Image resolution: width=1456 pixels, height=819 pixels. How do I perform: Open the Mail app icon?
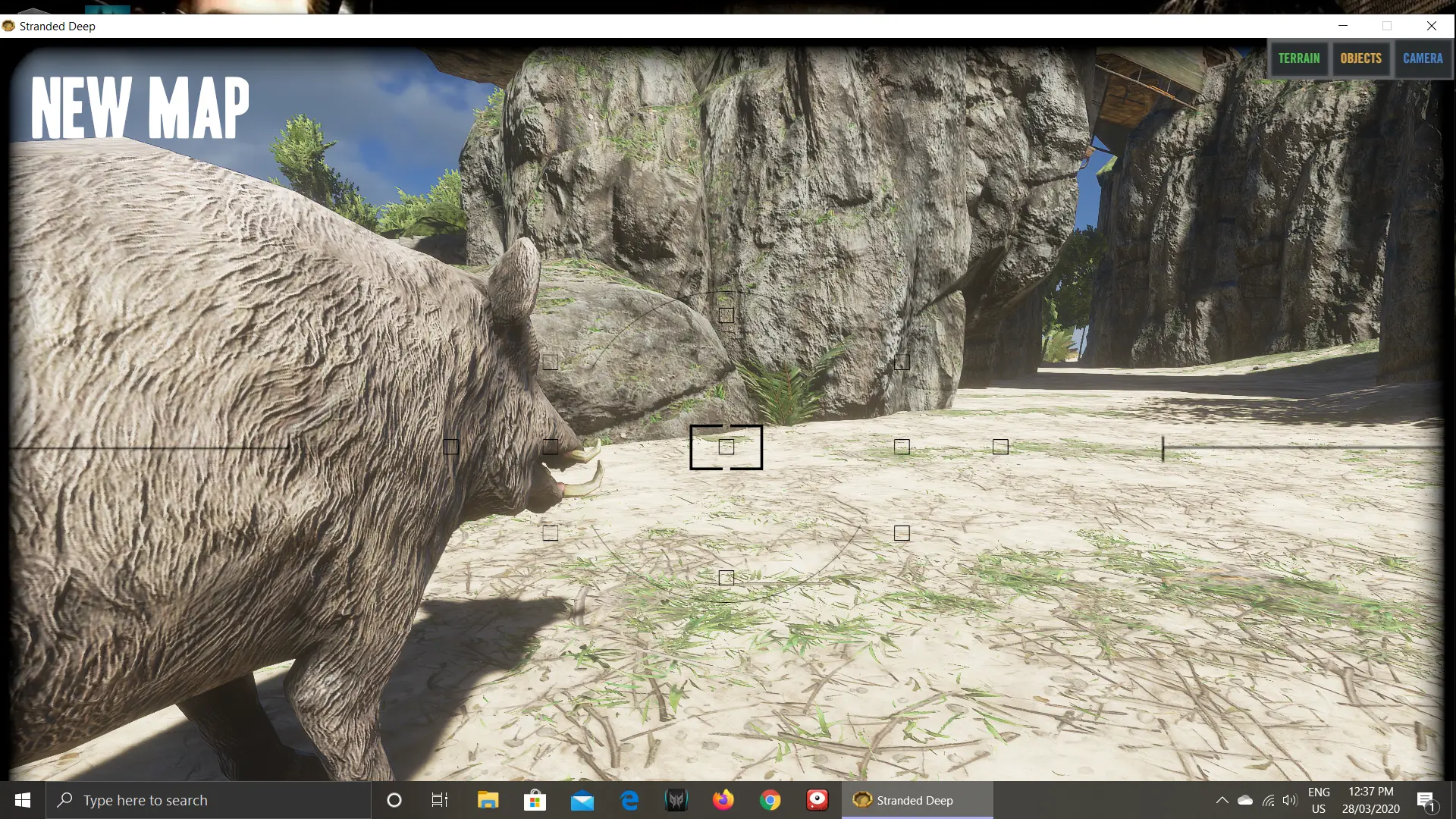(582, 800)
